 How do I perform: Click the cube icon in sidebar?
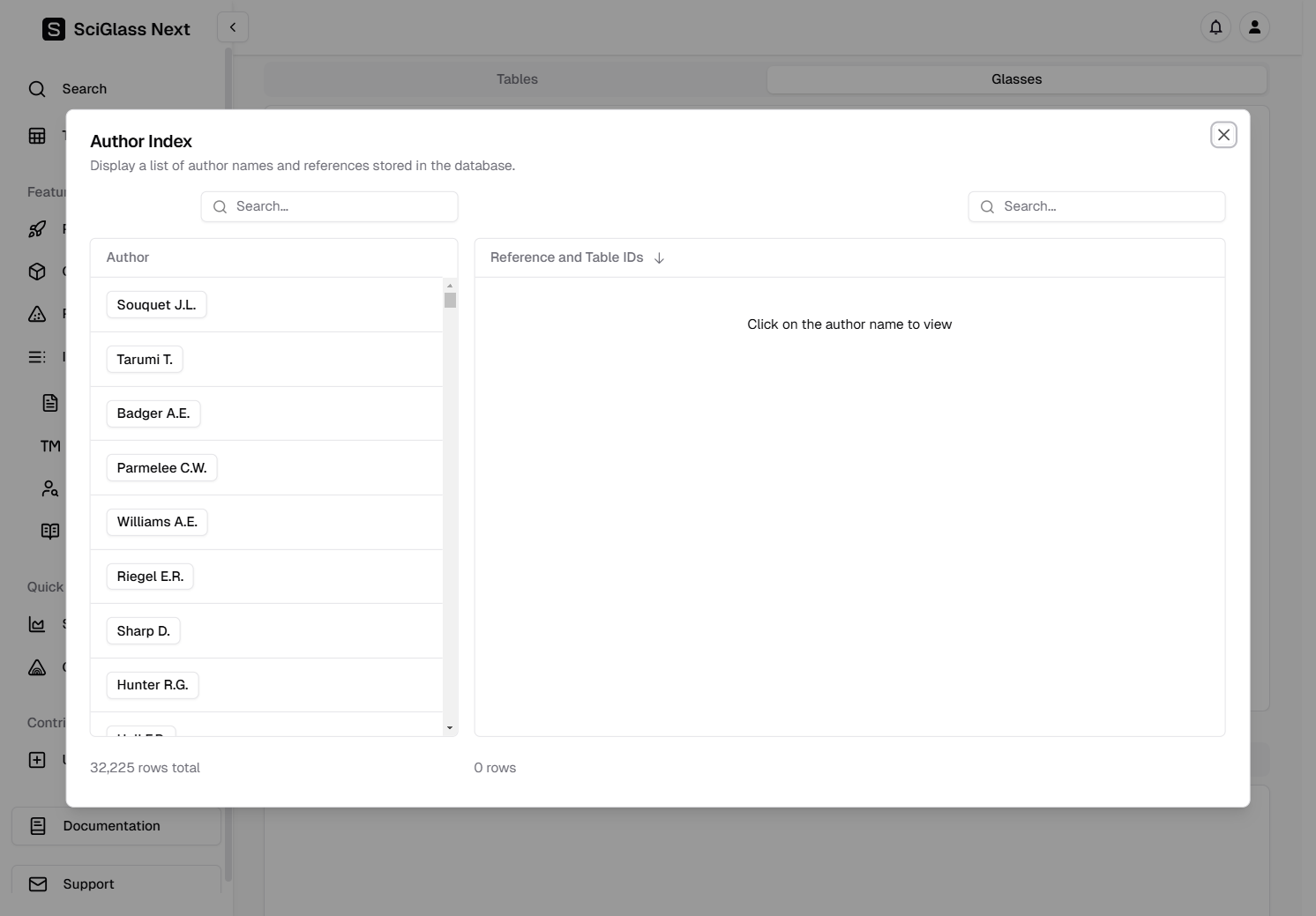pos(37,272)
